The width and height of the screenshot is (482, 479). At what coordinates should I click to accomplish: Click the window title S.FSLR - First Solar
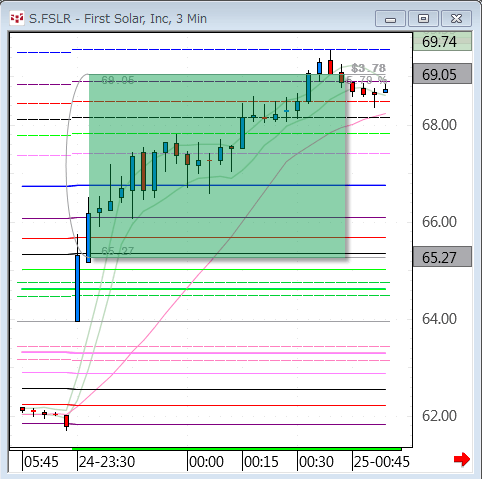coord(118,18)
